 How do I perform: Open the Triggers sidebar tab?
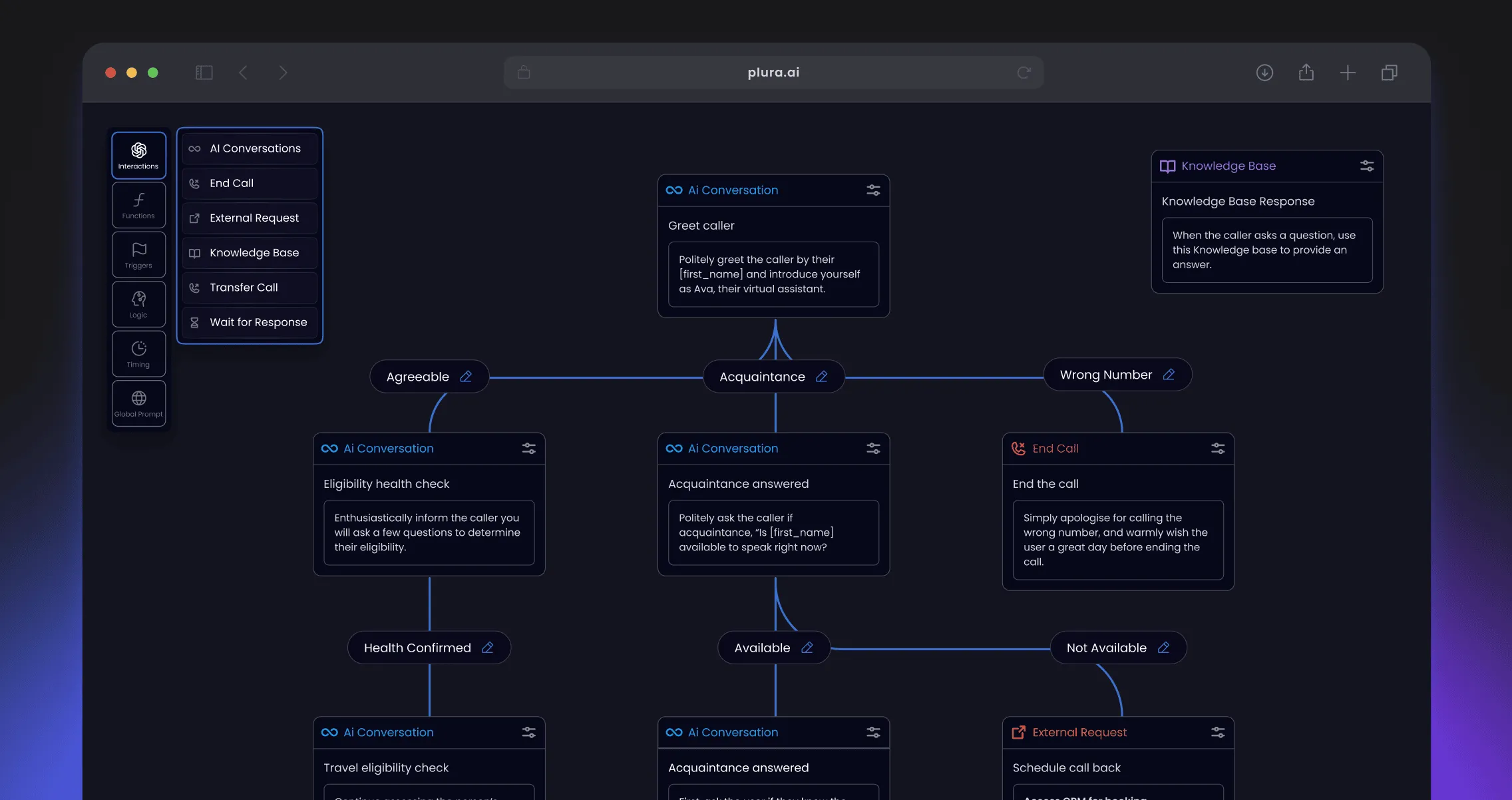click(x=138, y=255)
